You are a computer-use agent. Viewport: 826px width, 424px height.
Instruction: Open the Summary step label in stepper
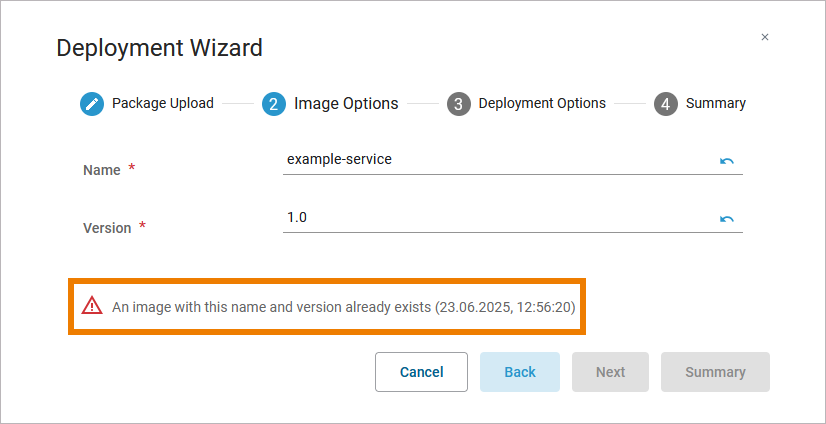click(x=715, y=103)
